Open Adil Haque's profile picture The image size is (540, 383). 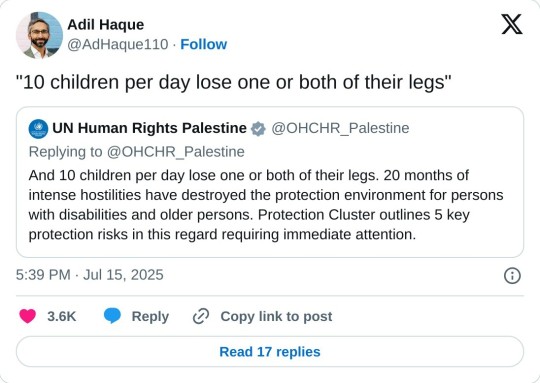point(39,35)
